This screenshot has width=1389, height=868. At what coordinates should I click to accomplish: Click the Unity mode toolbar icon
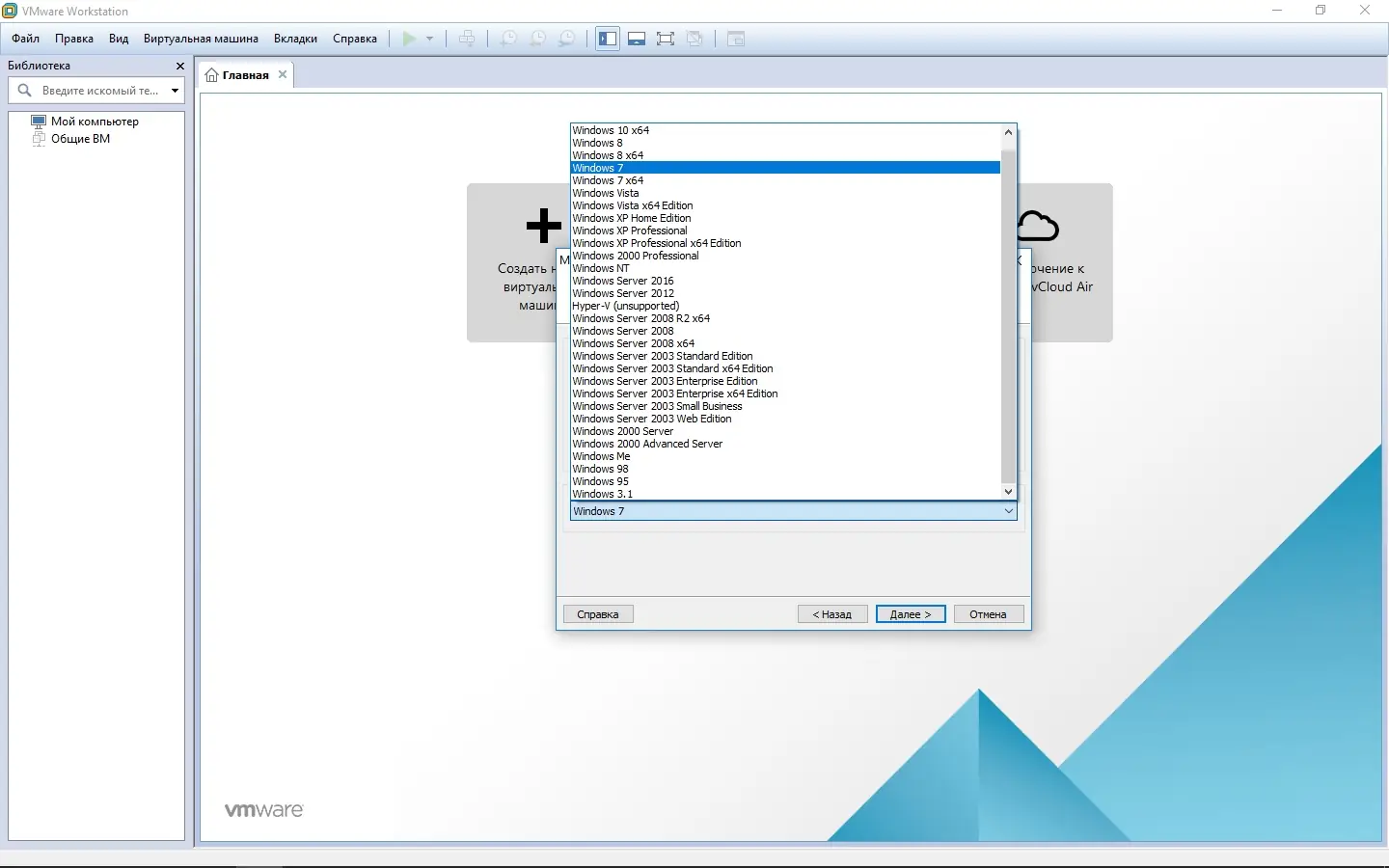[694, 39]
